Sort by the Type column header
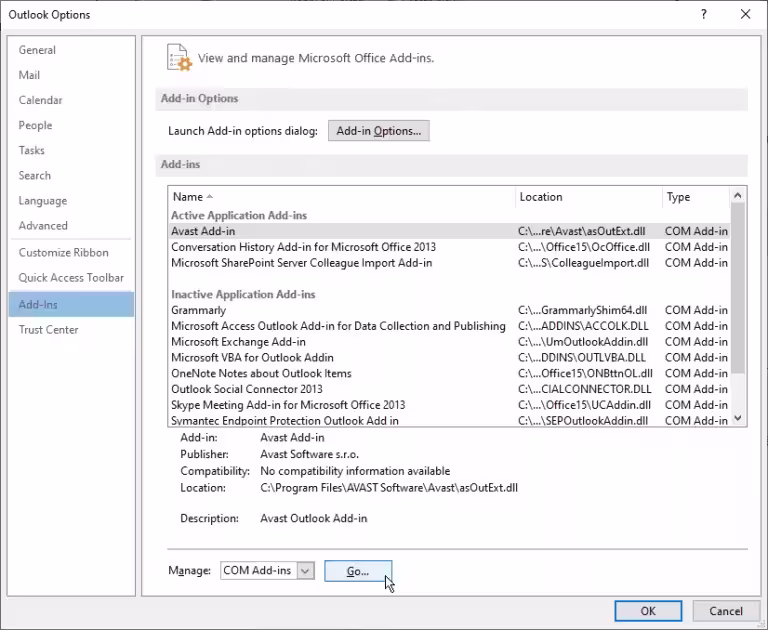This screenshot has height=630, width=768. [x=696, y=197]
